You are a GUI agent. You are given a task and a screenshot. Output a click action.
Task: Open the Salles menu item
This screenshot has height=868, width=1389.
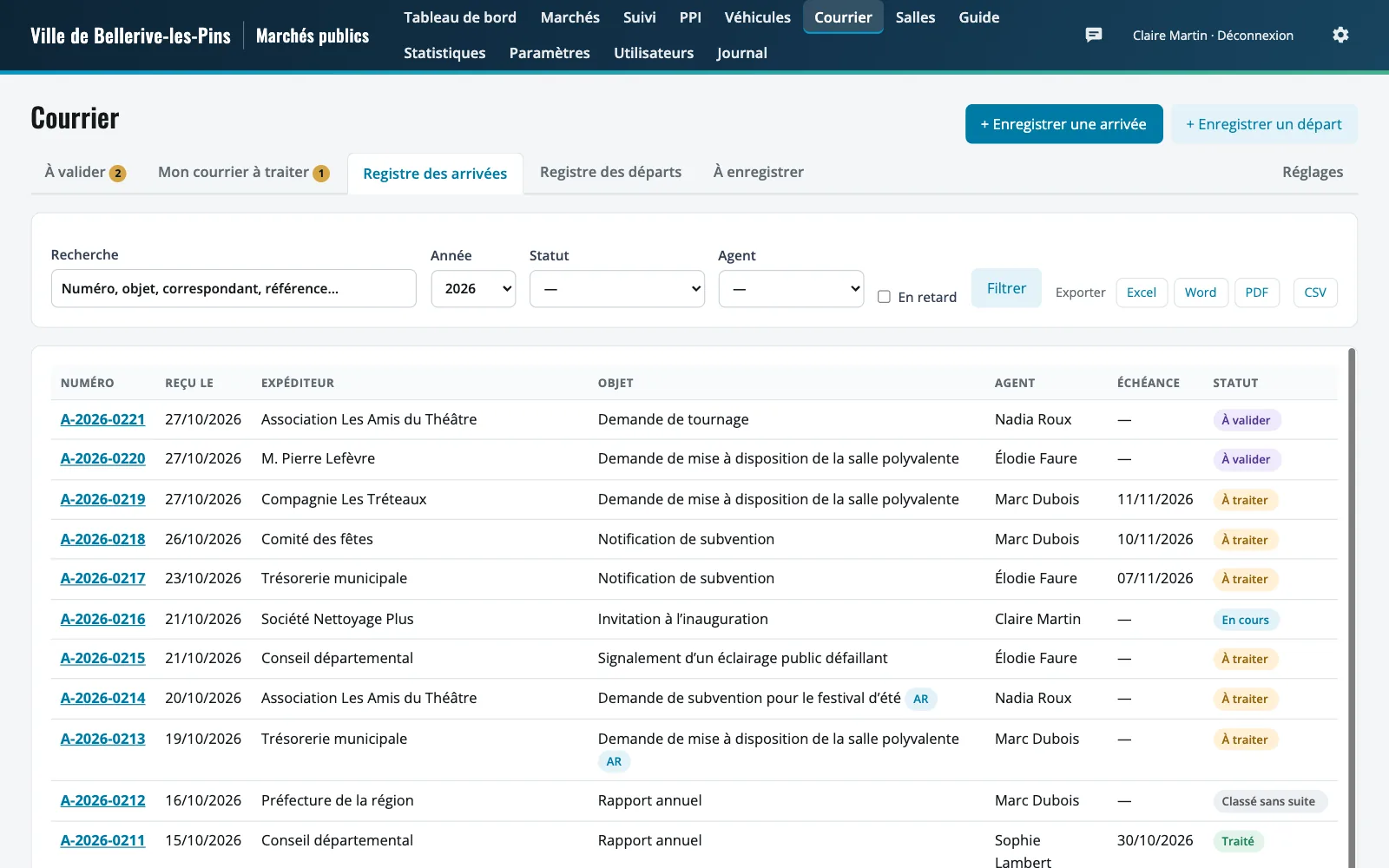(x=915, y=17)
